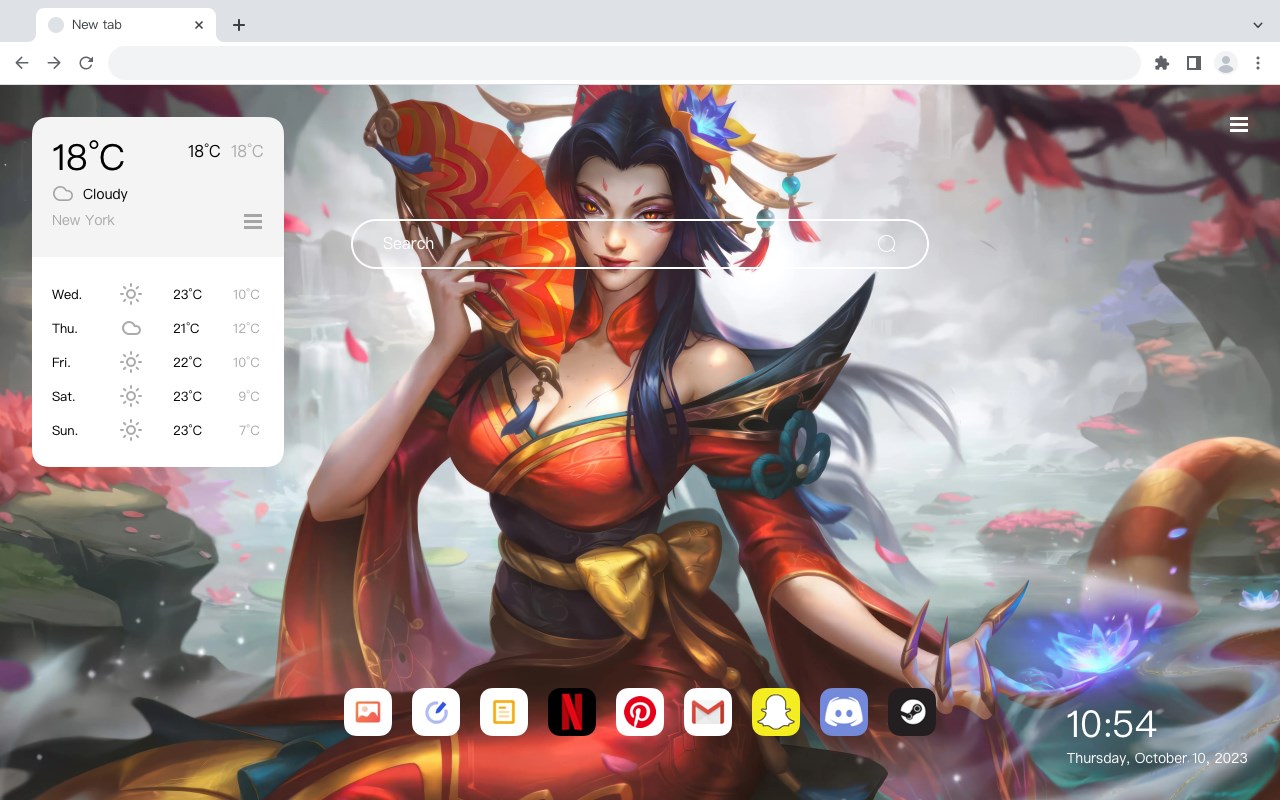The image size is (1280, 800).
Task: Click the 10:54 clock display
Action: coord(1111,724)
